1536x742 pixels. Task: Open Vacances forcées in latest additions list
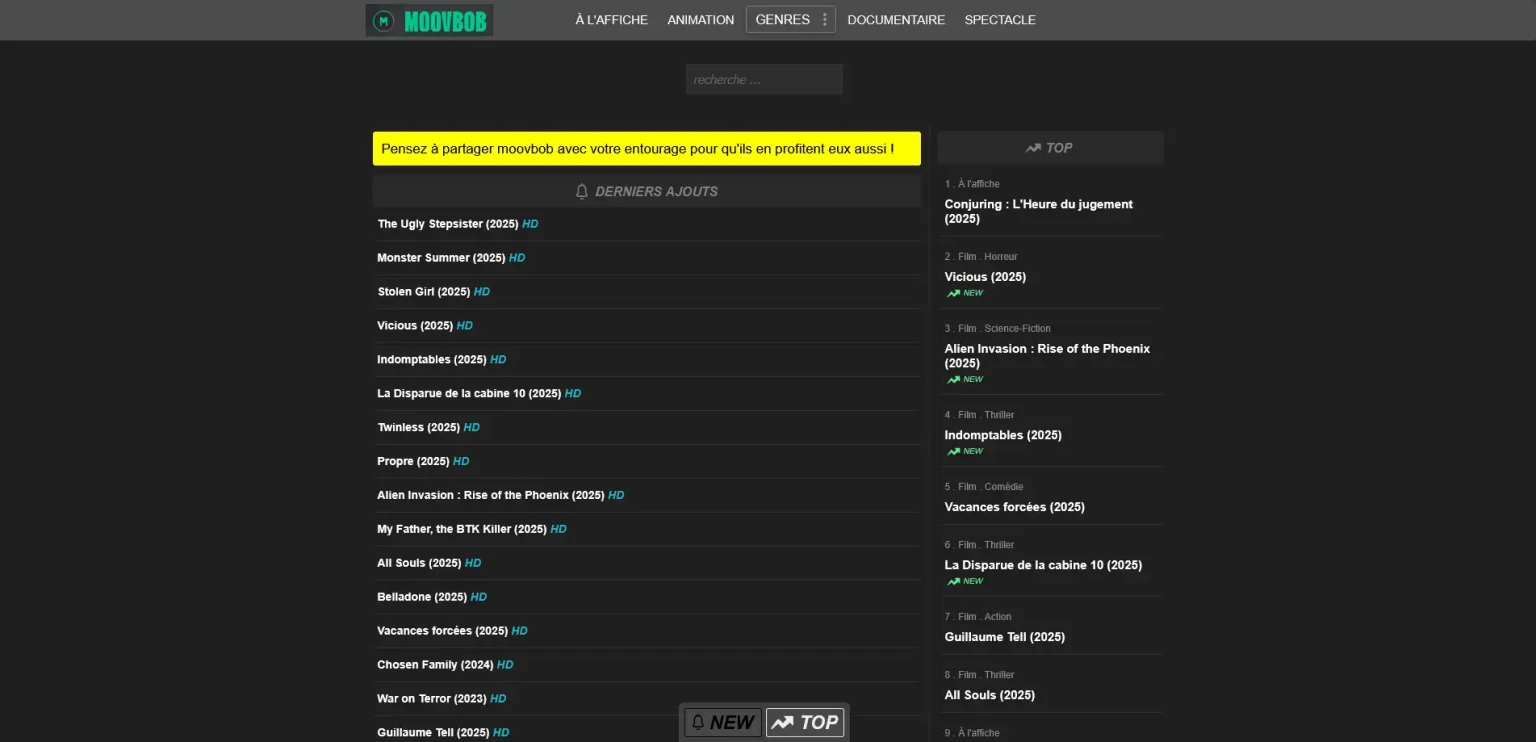tap(443, 632)
